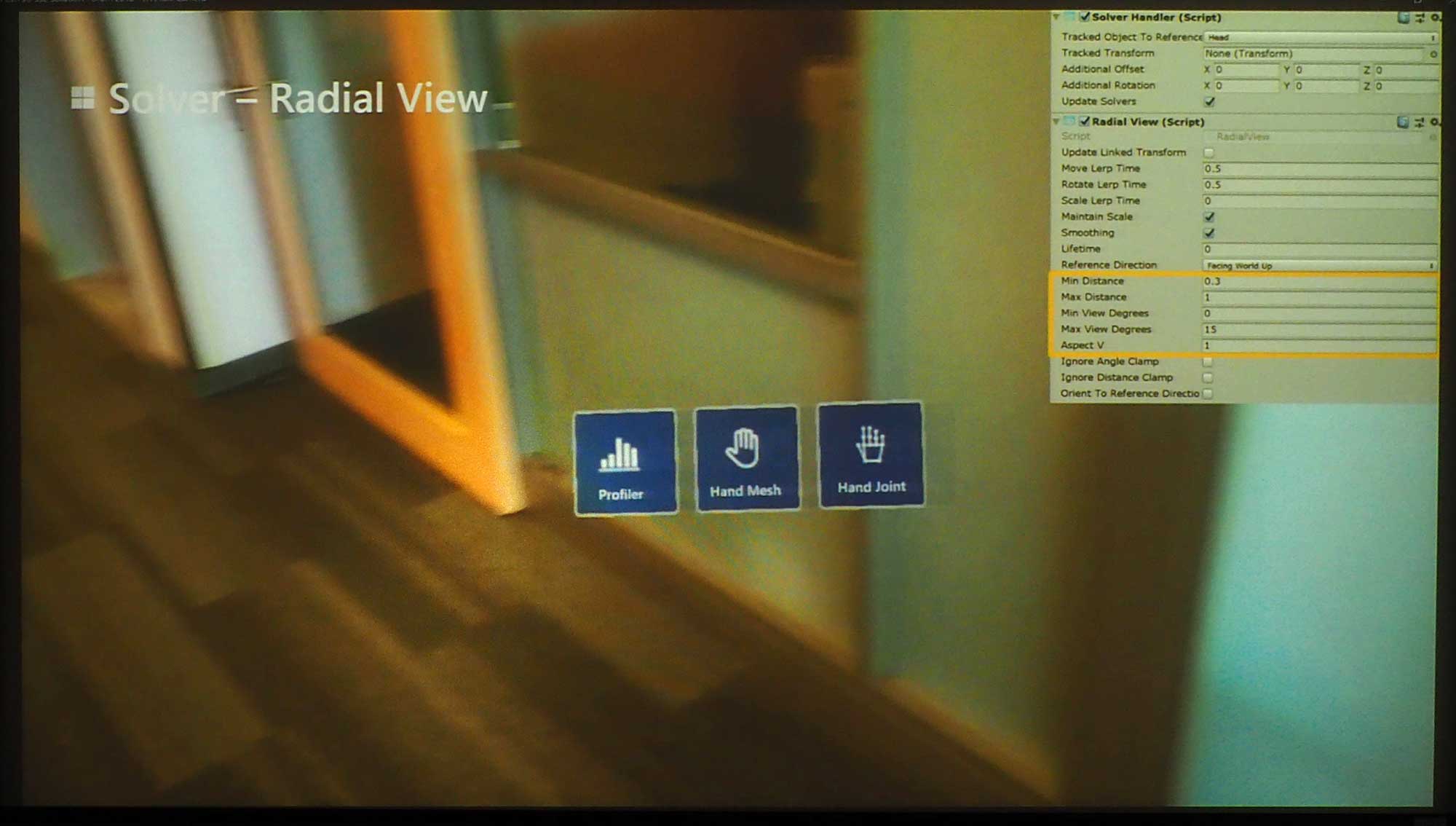Collapse the Radial View script component
This screenshot has height=826, width=1456.
point(1056,122)
